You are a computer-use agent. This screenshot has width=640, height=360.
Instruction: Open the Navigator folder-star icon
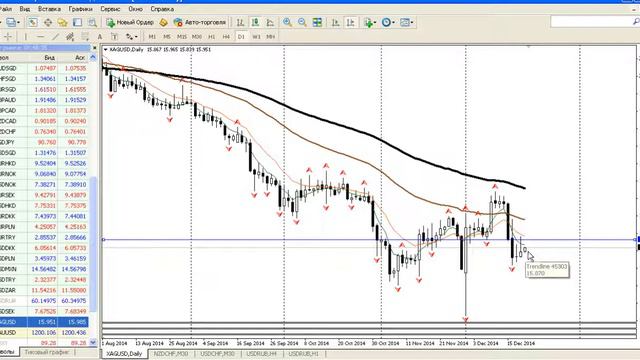[62, 22]
